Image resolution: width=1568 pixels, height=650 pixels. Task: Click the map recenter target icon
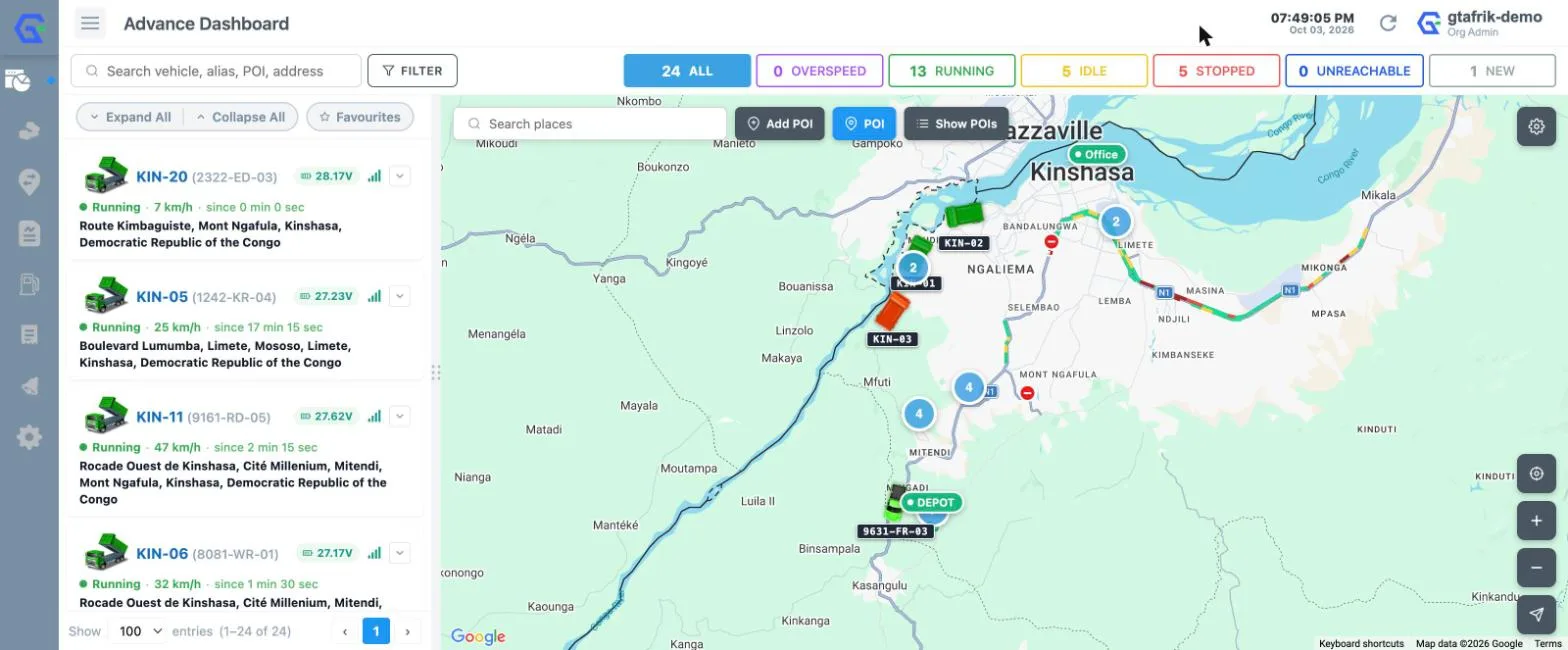point(1536,473)
